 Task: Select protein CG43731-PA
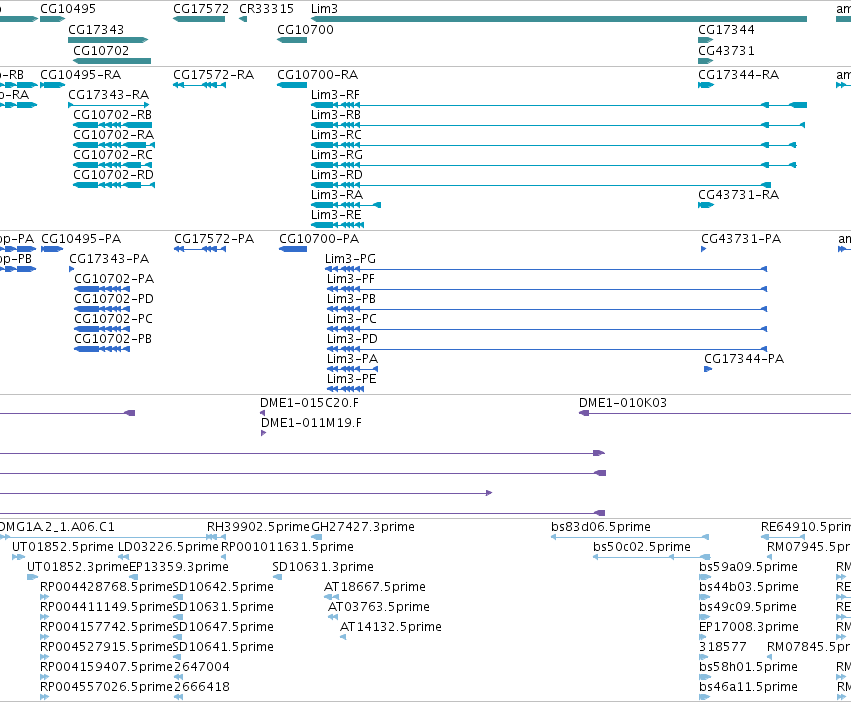741,239
